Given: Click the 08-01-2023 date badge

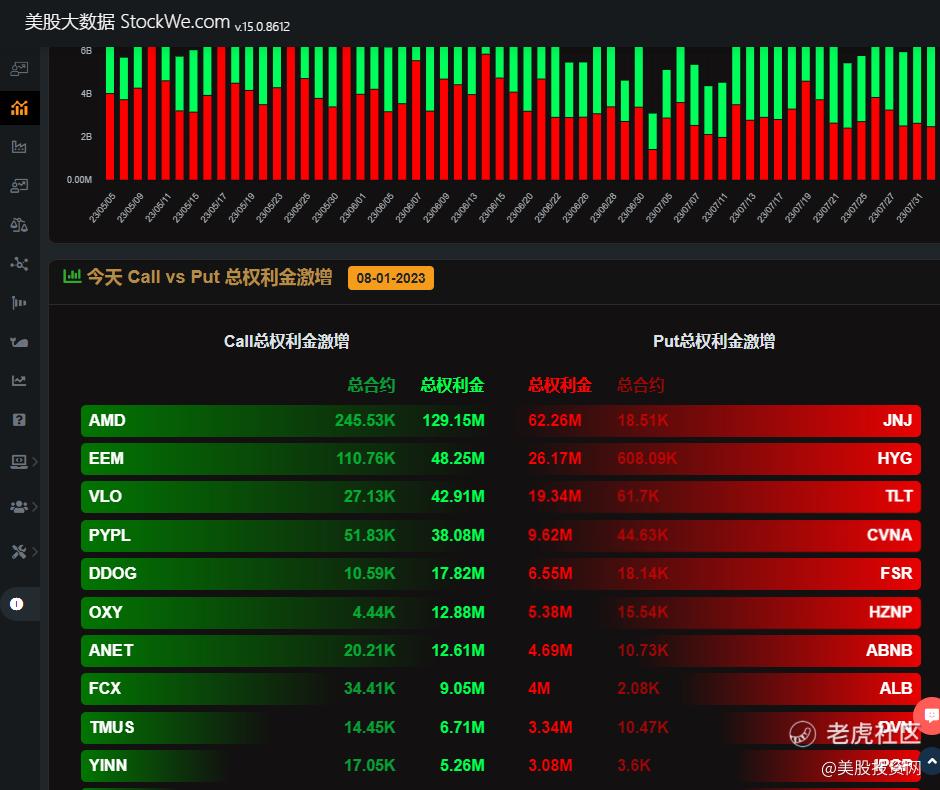Looking at the screenshot, I should (391, 278).
